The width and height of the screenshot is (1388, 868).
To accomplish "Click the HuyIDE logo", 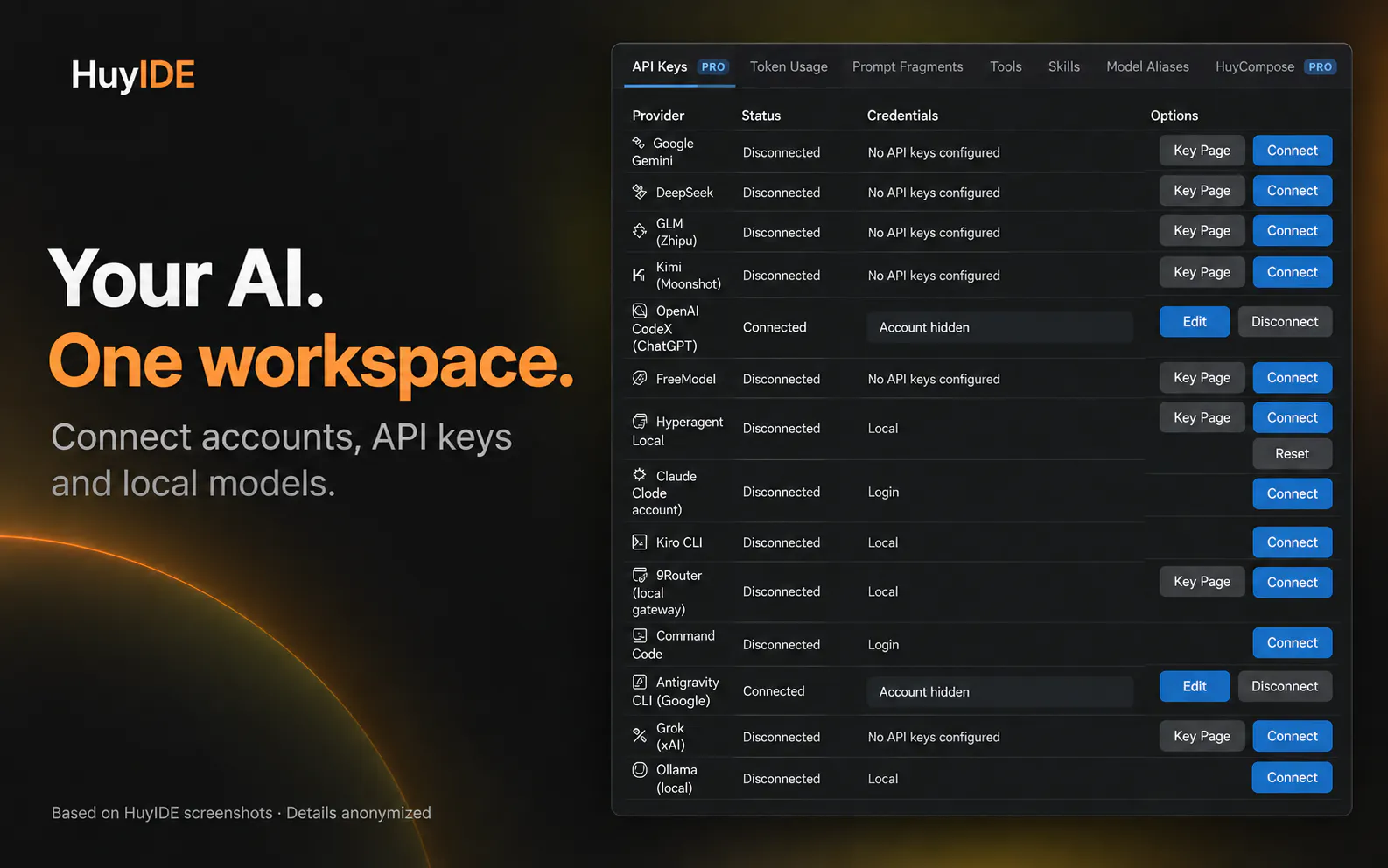I will pyautogui.click(x=133, y=75).
